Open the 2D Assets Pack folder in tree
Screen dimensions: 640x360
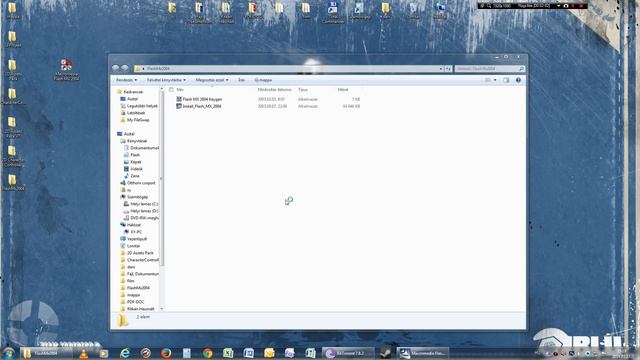point(137,253)
